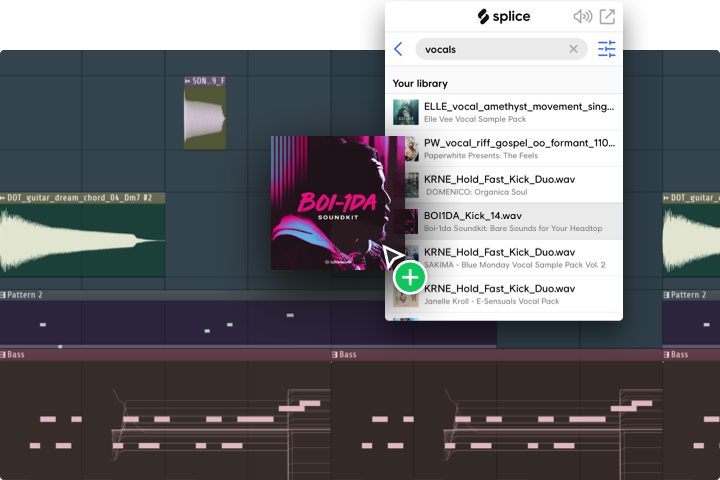
Task: Click the Elle Vee pack thumbnail
Action: (x=405, y=112)
